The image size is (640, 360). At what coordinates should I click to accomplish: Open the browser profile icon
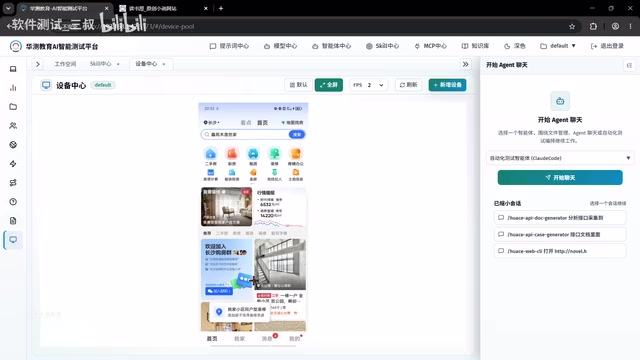pyautogui.click(x=615, y=27)
